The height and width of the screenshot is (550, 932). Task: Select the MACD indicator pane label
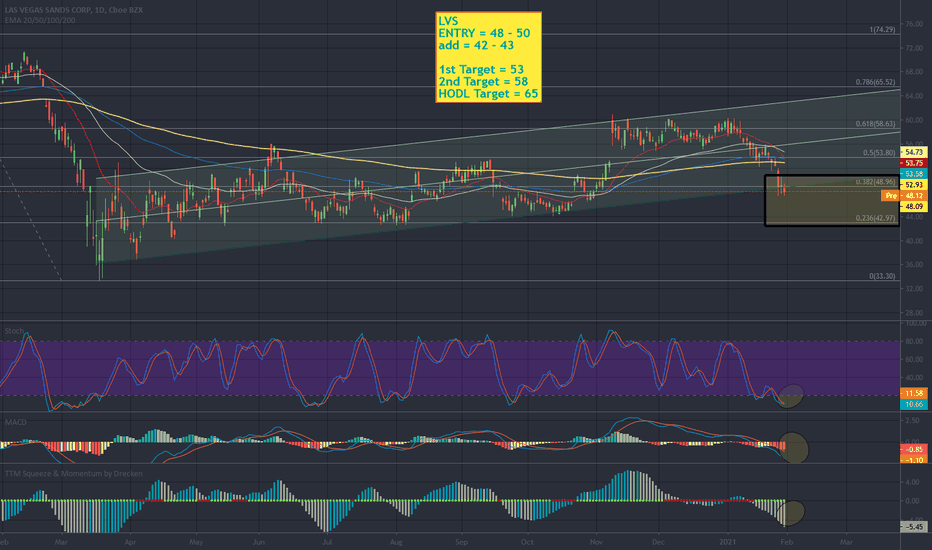15,422
